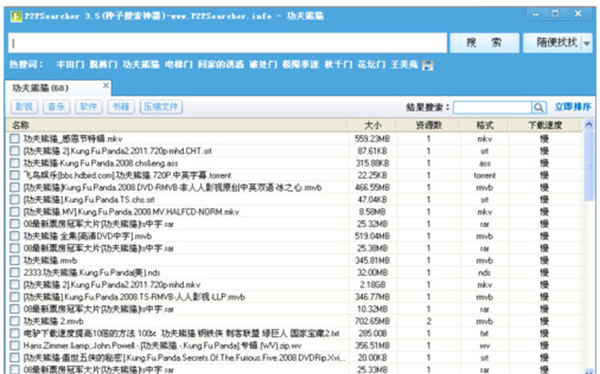Click hot word 秋千门
The image size is (600, 374).
pos(338,64)
